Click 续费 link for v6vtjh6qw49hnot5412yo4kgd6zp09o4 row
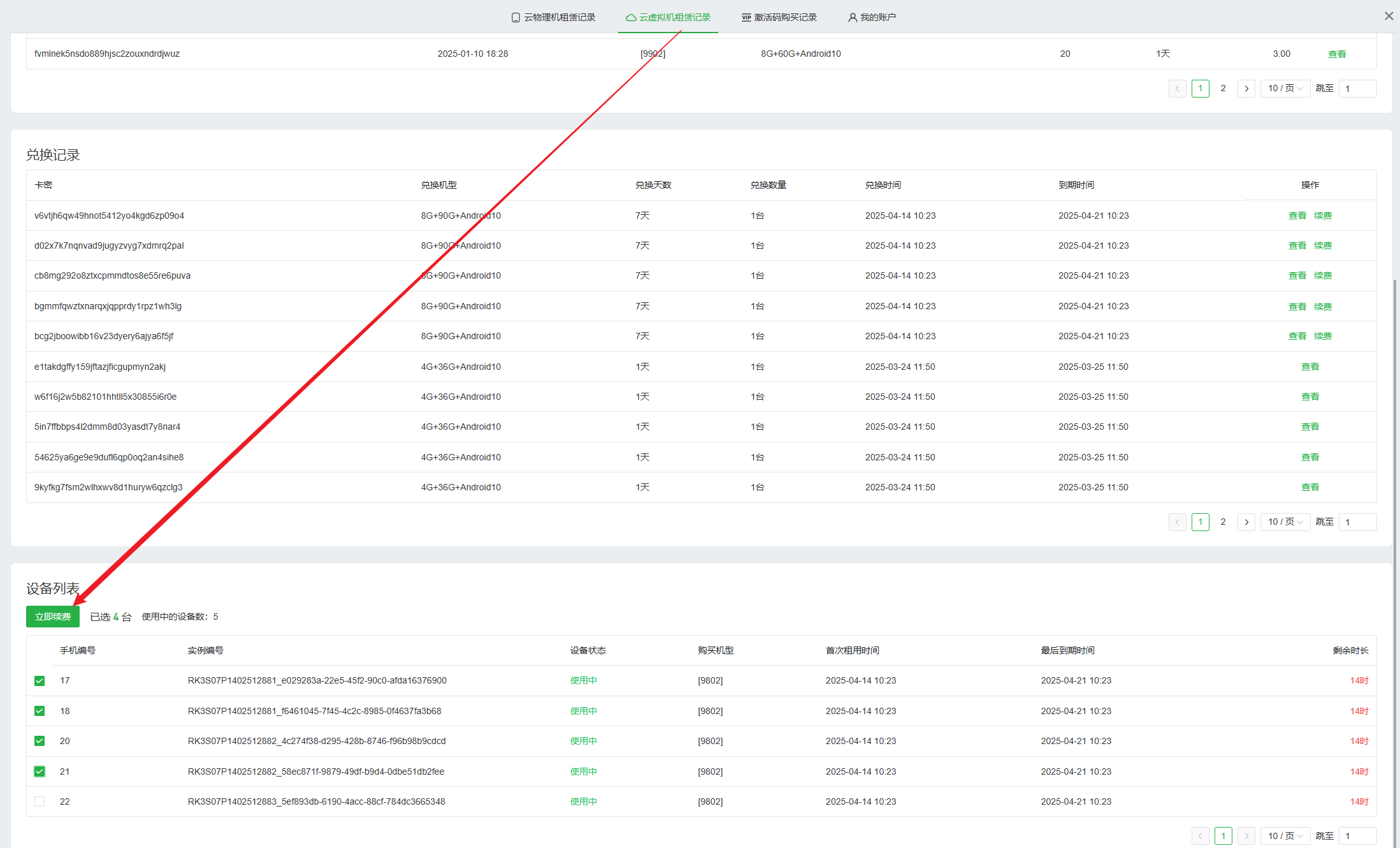The width and height of the screenshot is (1400, 848). point(1323,216)
